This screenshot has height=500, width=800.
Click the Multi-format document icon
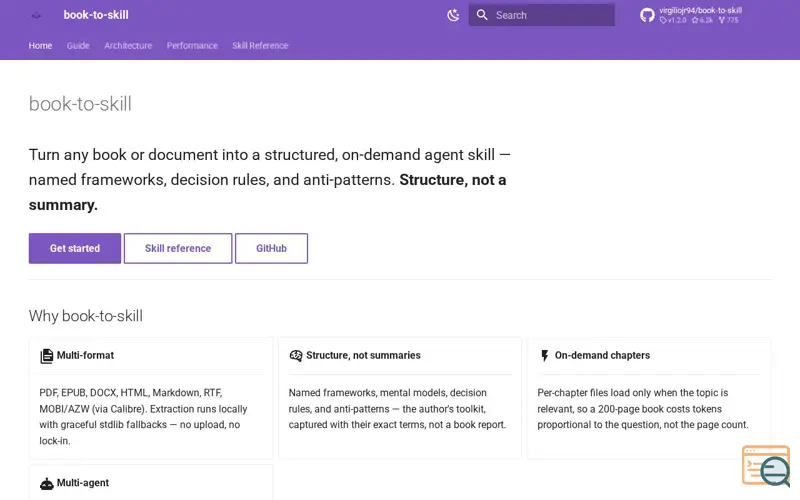[x=46, y=356]
